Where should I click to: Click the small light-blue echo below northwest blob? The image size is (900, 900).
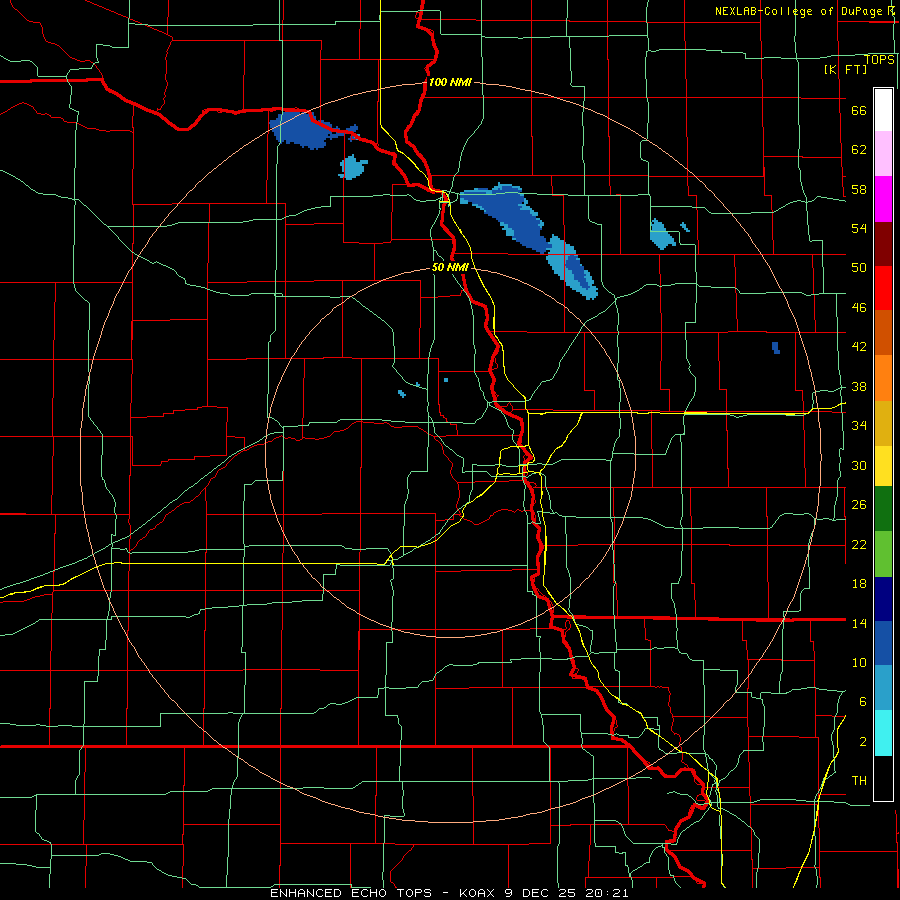[x=352, y=167]
